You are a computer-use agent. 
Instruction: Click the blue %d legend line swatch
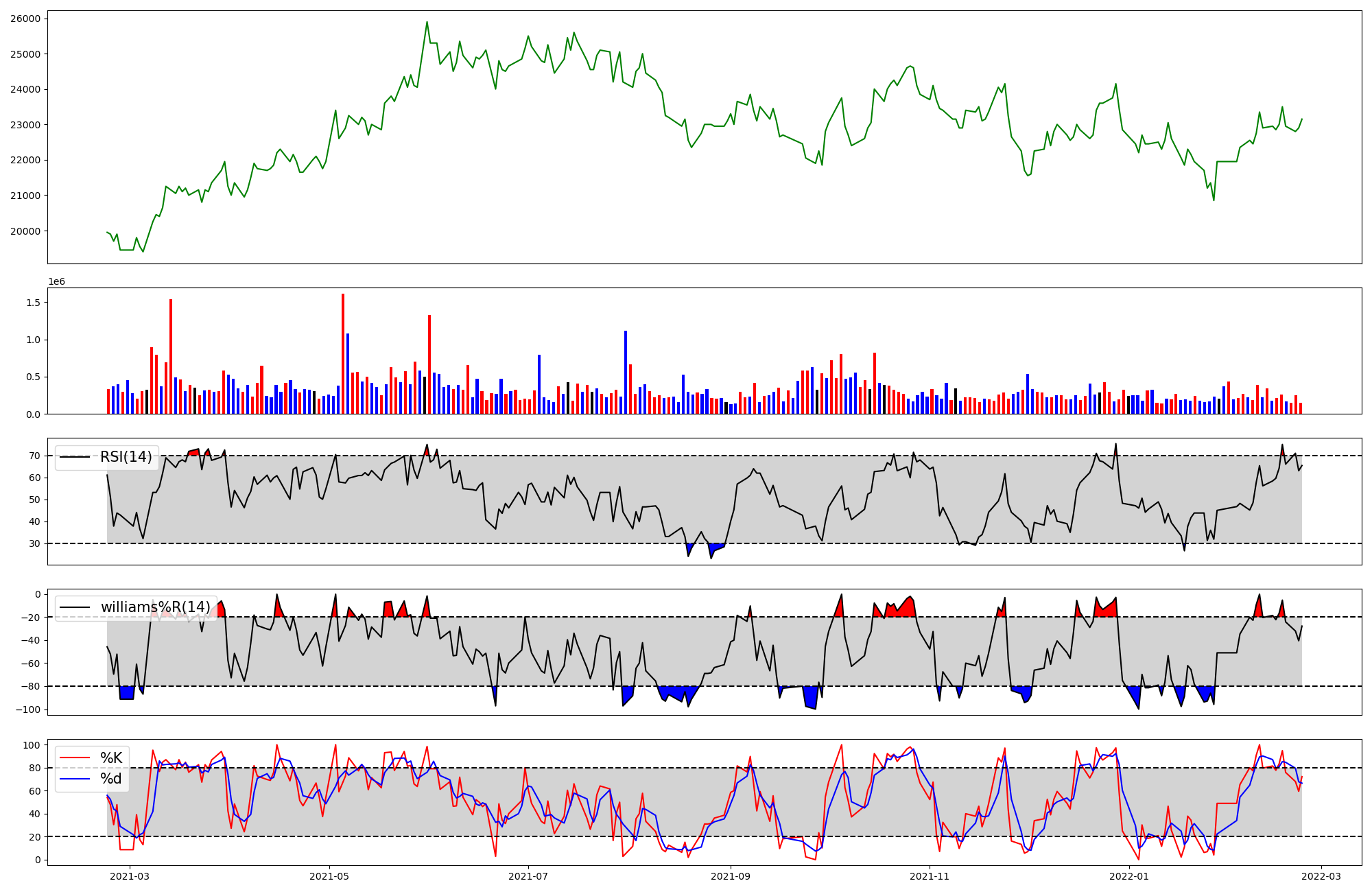click(x=75, y=779)
